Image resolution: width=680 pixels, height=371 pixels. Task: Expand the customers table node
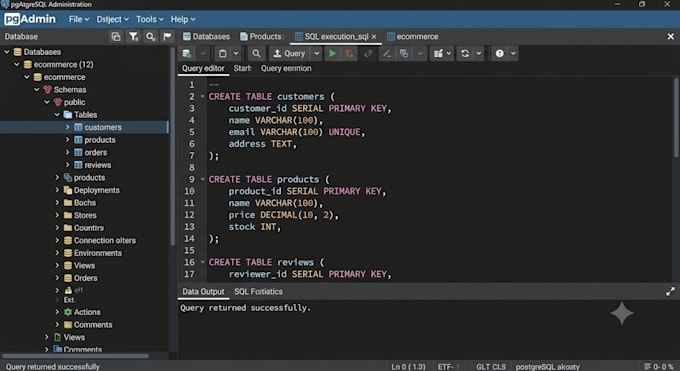(67, 127)
